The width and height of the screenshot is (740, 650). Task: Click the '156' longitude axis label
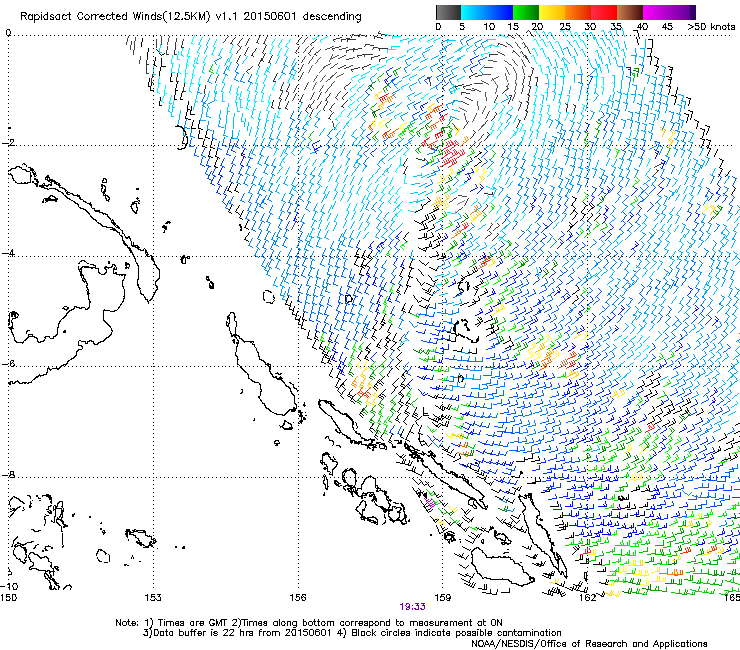[298, 598]
